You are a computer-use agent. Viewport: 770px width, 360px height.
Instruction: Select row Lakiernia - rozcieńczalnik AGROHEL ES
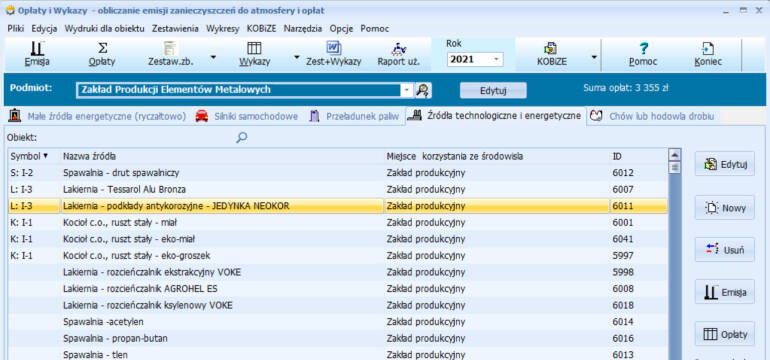coord(338,289)
